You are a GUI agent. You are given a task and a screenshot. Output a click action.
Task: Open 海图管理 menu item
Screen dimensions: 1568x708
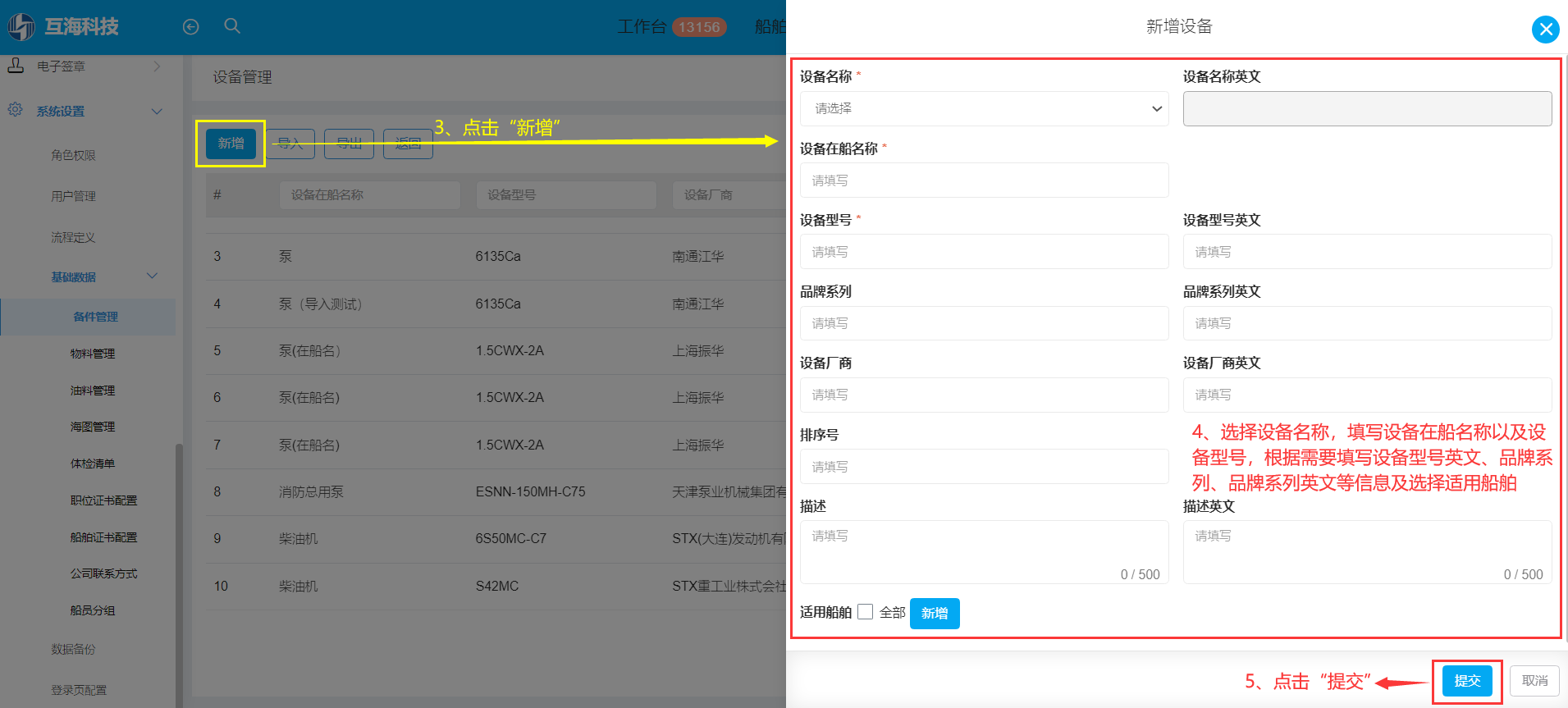tap(92, 427)
